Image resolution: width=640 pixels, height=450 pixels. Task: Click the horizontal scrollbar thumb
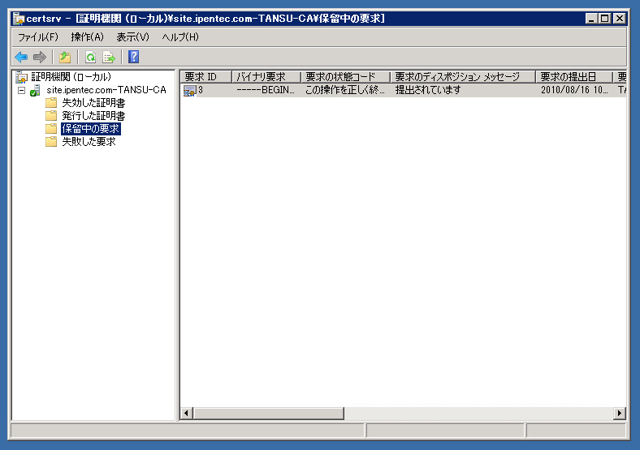tap(269, 413)
